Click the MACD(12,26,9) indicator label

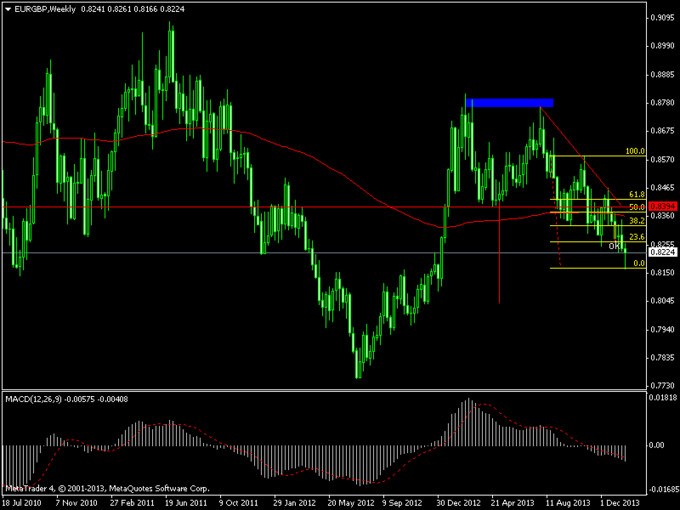(36, 399)
